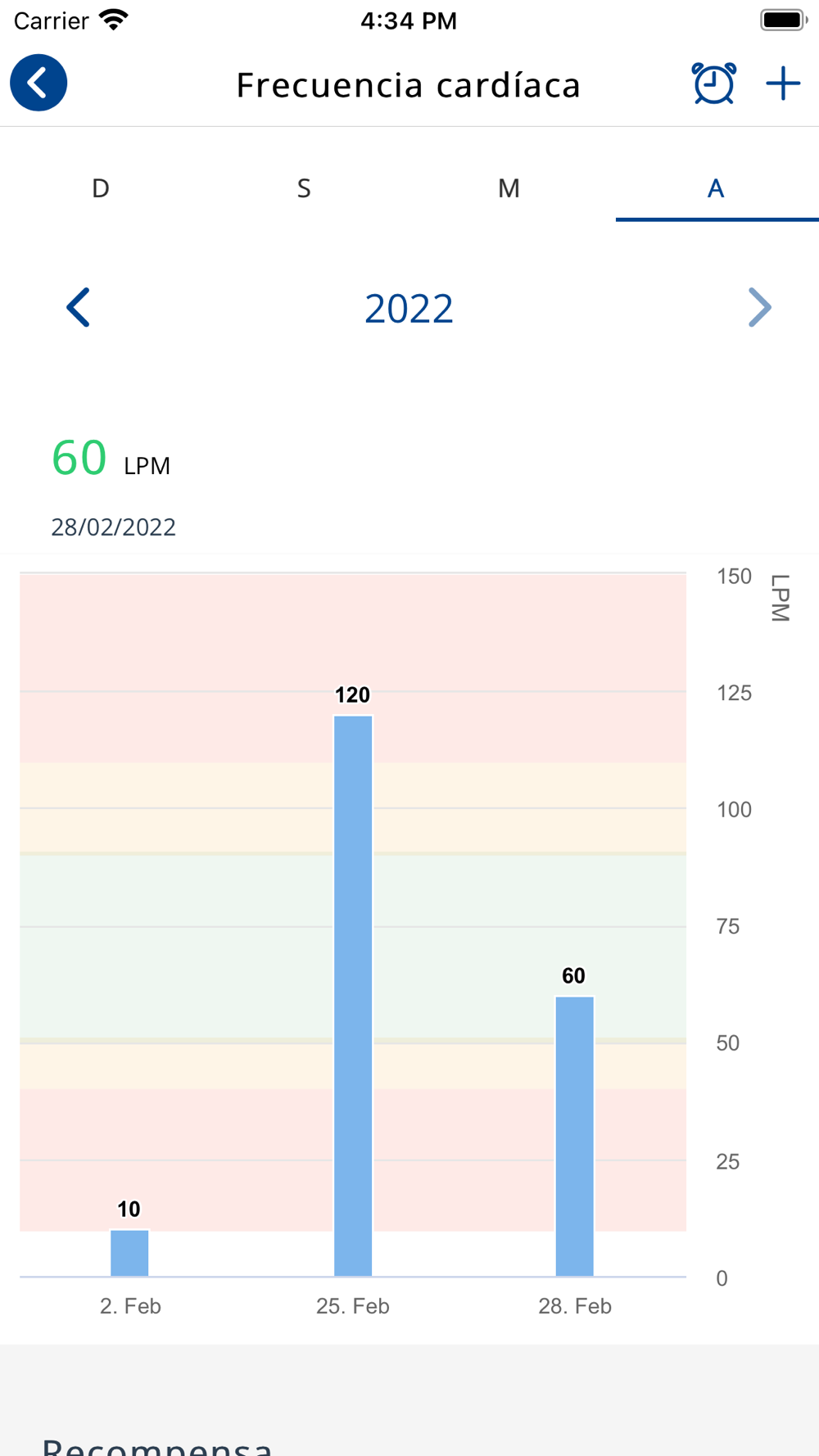This screenshot has height=1456, width=819.
Task: Switch to the D tab
Action: click(101, 188)
